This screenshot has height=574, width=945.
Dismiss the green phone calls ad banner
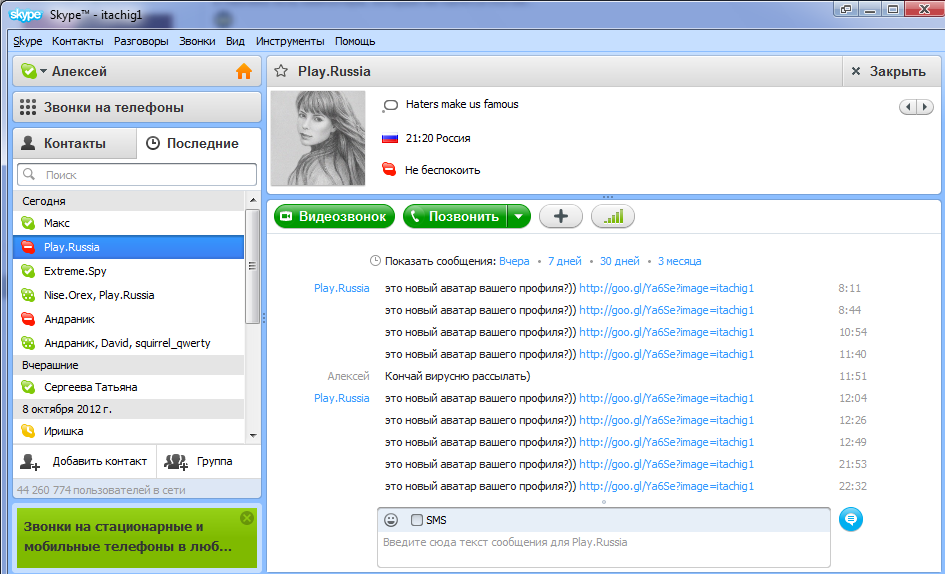pos(246,518)
